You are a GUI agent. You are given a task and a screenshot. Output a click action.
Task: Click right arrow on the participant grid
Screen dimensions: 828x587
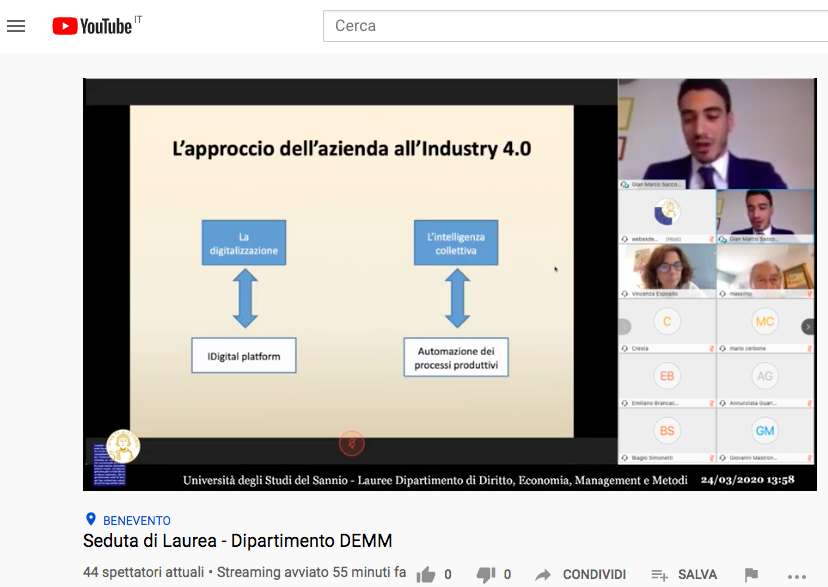(x=808, y=326)
